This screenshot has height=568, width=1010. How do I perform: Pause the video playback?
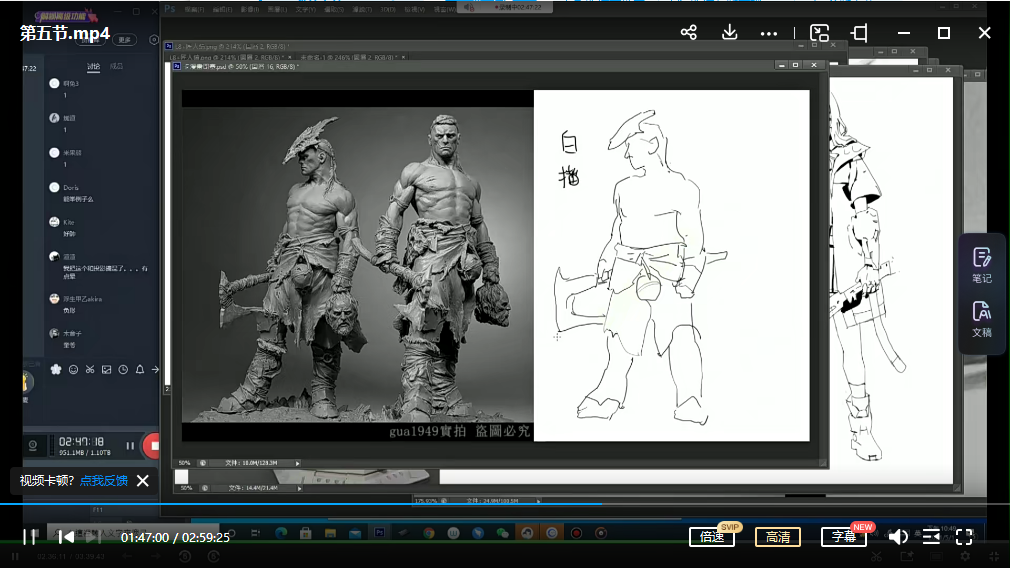[x=30, y=536]
